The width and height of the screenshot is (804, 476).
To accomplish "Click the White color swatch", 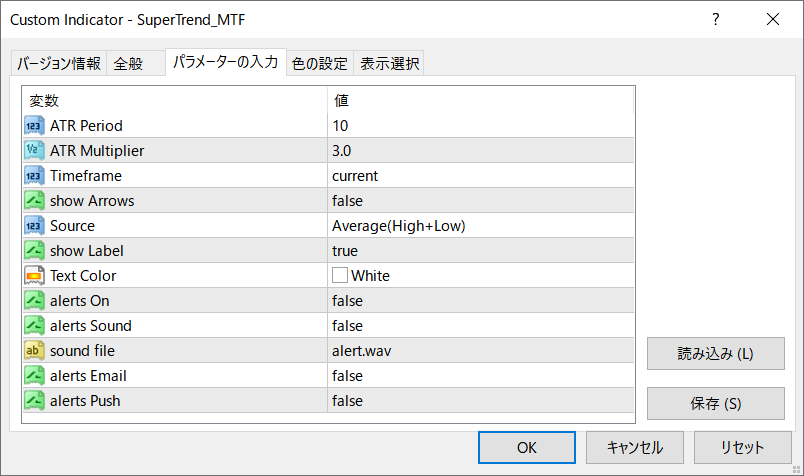I will tap(340, 276).
